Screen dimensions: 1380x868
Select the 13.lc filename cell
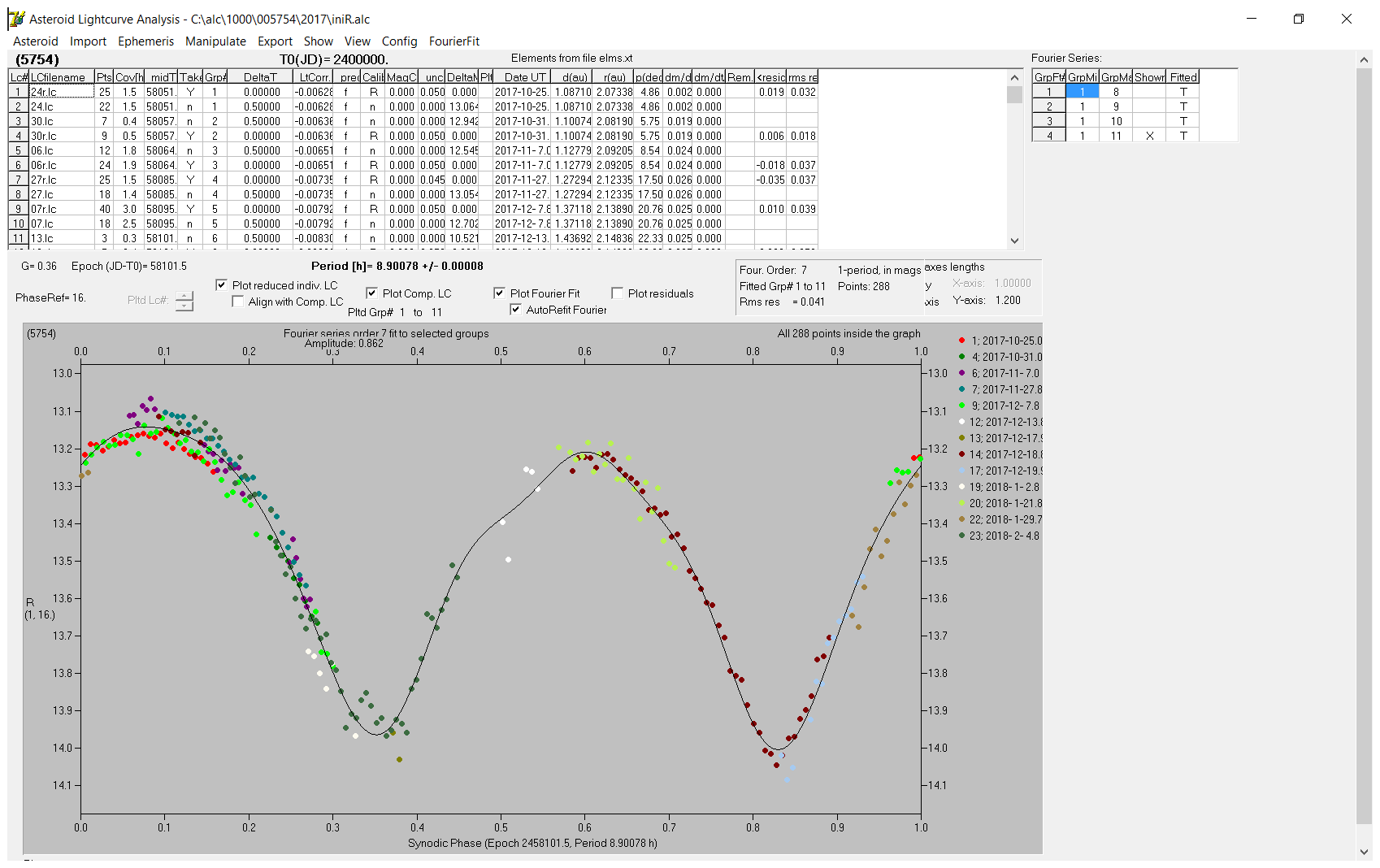click(62, 238)
